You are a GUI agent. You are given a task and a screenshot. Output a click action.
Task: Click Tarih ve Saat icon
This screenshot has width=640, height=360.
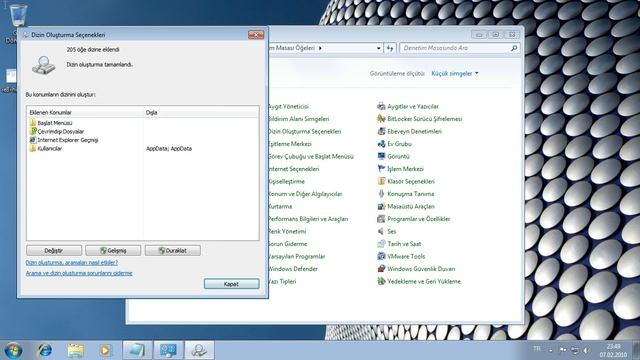381,244
